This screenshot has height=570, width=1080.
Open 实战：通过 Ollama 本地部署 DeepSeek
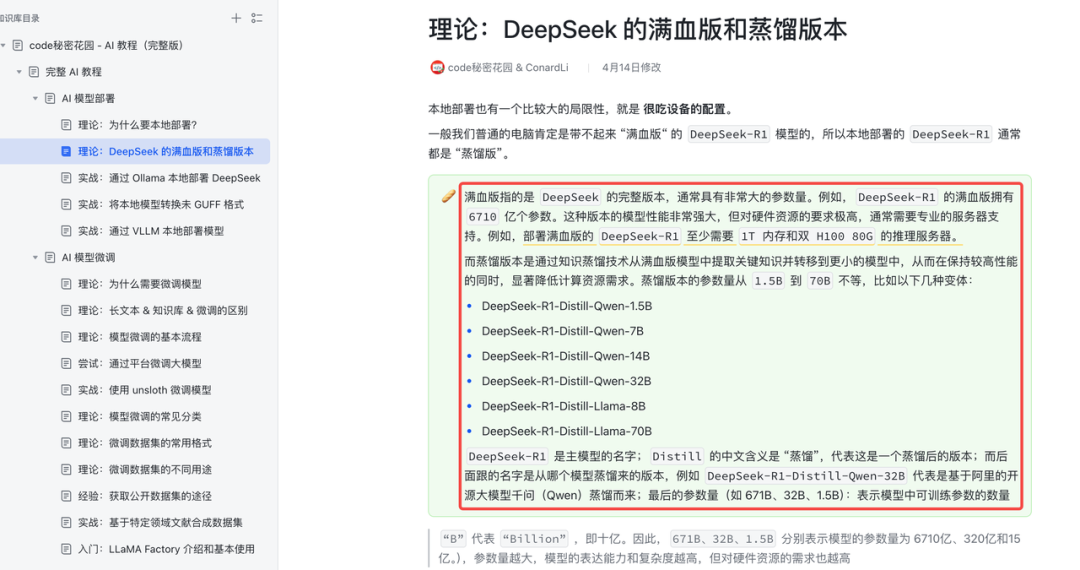point(169,178)
